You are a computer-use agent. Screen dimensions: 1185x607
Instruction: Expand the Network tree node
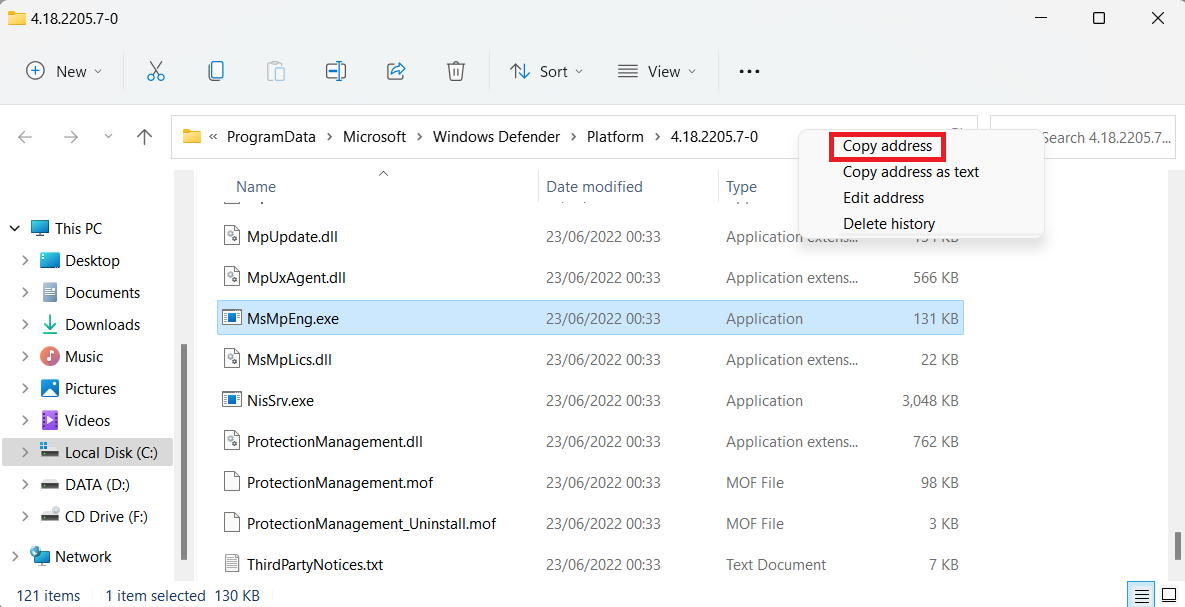pos(15,557)
